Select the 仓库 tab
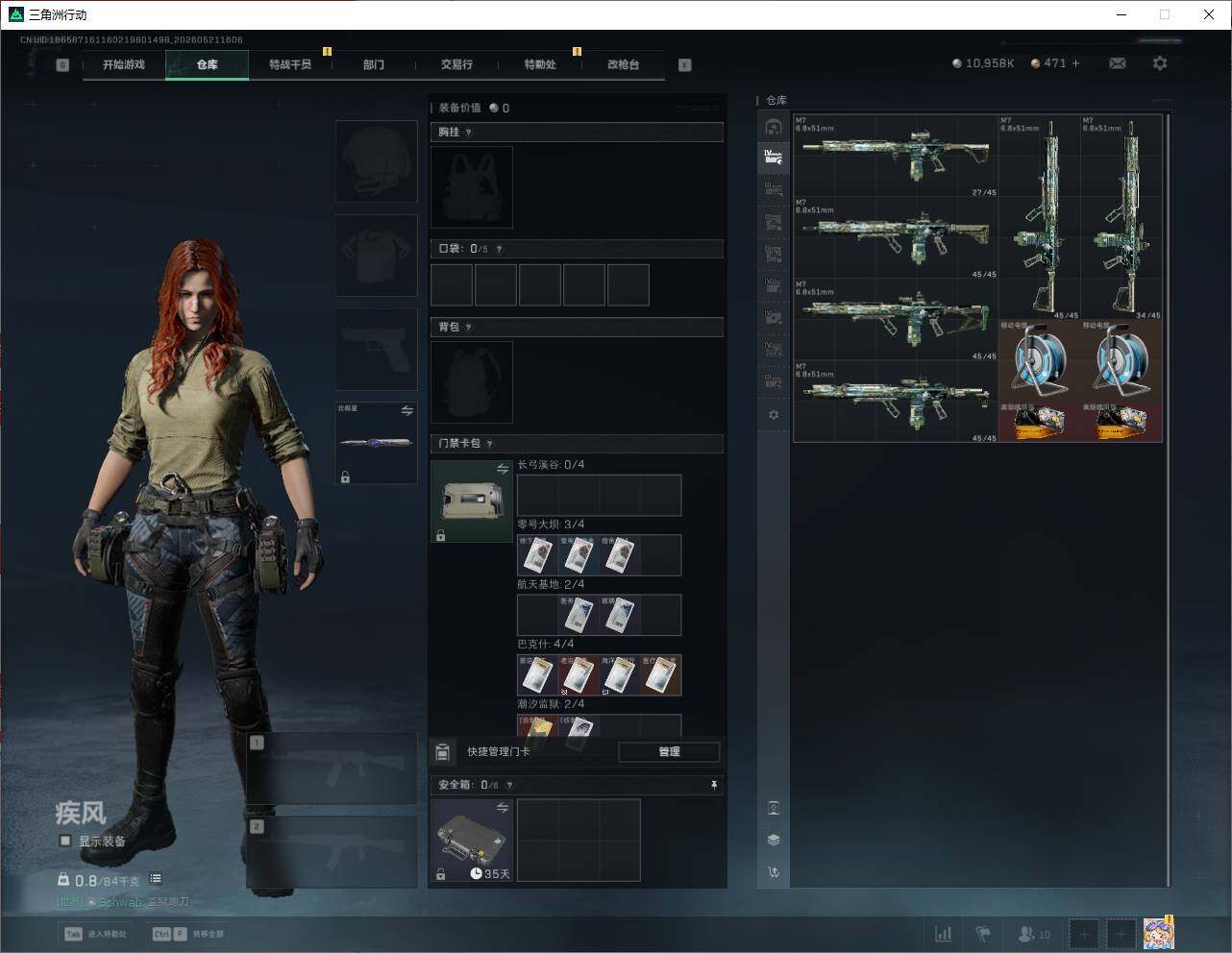 [x=208, y=65]
